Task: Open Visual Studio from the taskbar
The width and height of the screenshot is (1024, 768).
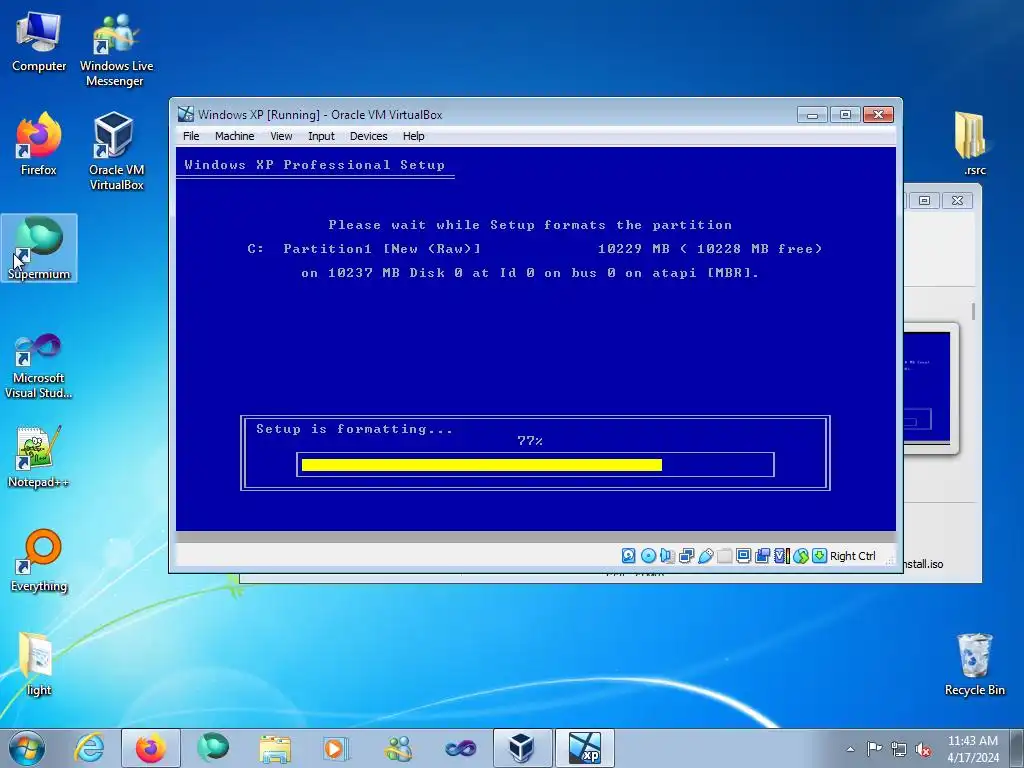Action: pos(460,748)
